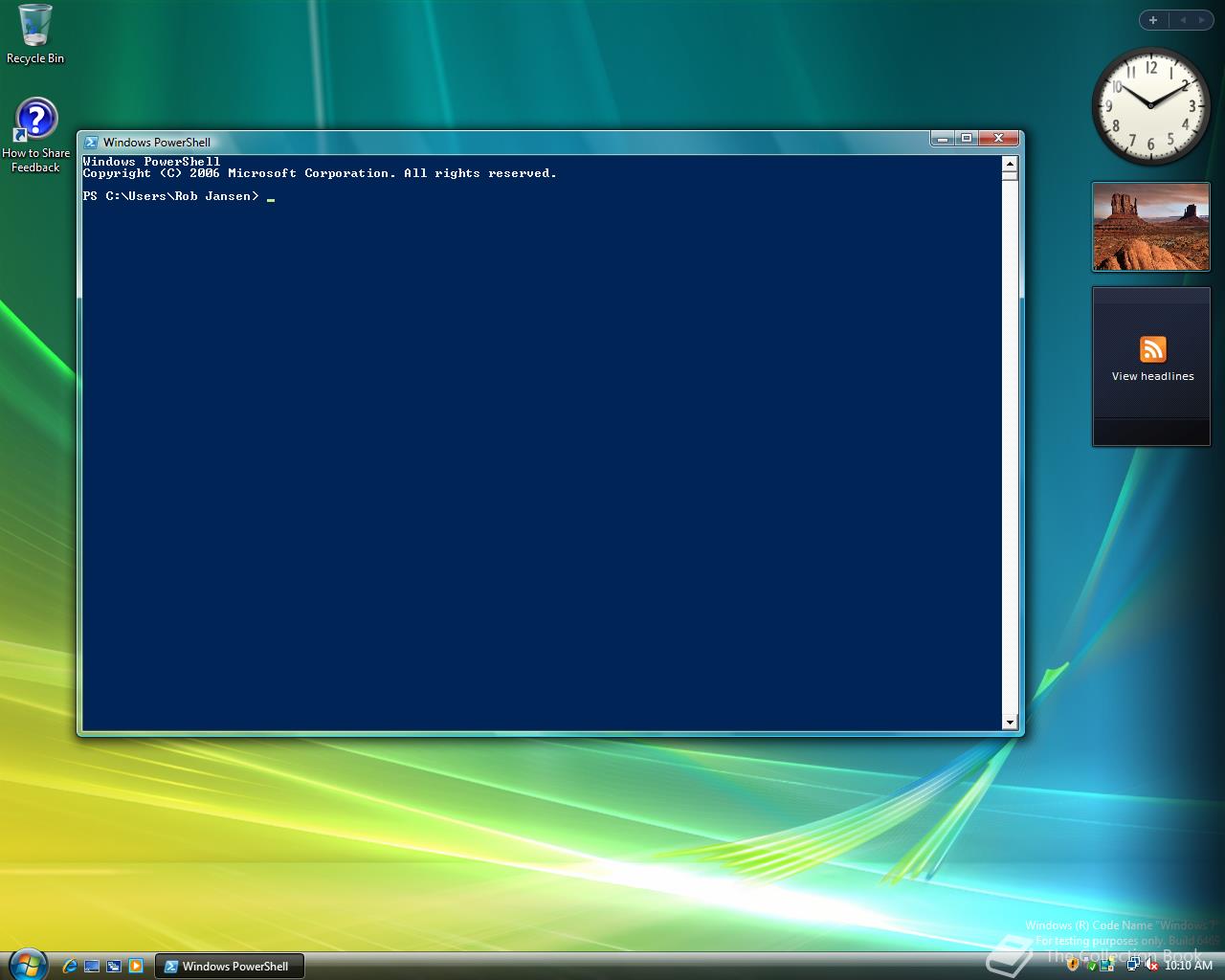Open network connection tray icon
The width and height of the screenshot is (1225, 980).
1134,965
